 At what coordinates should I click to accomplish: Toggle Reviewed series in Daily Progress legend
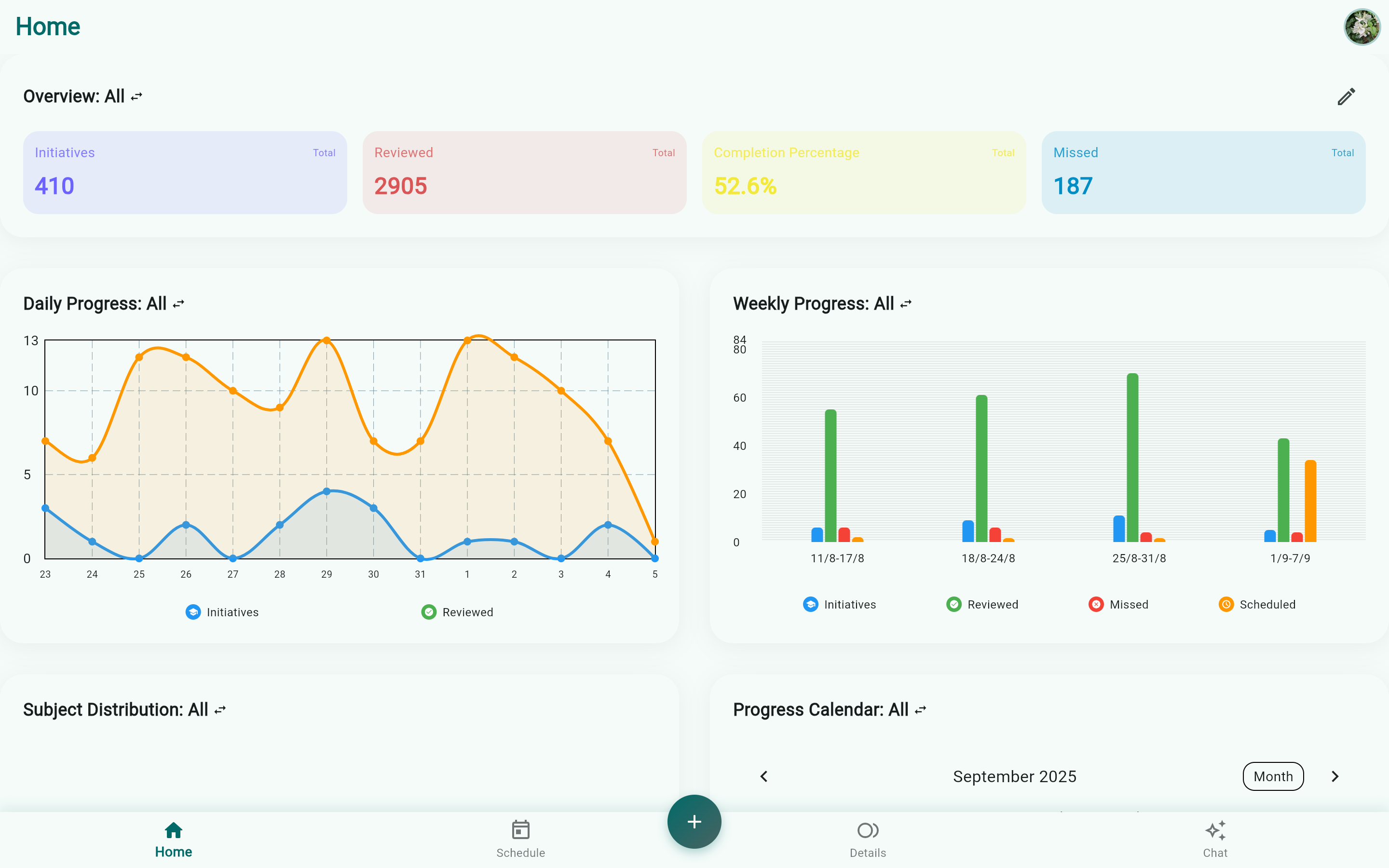click(x=457, y=612)
